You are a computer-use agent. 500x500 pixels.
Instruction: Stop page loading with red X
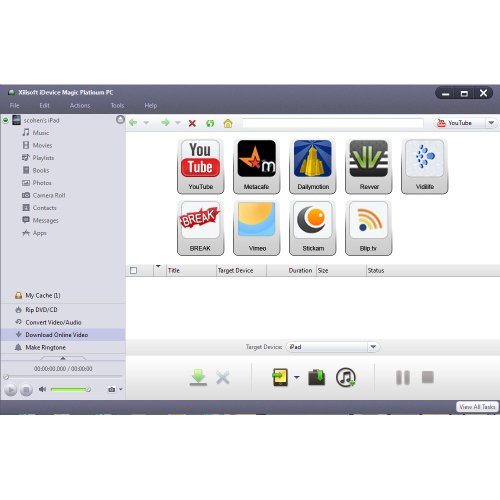[x=192, y=123]
